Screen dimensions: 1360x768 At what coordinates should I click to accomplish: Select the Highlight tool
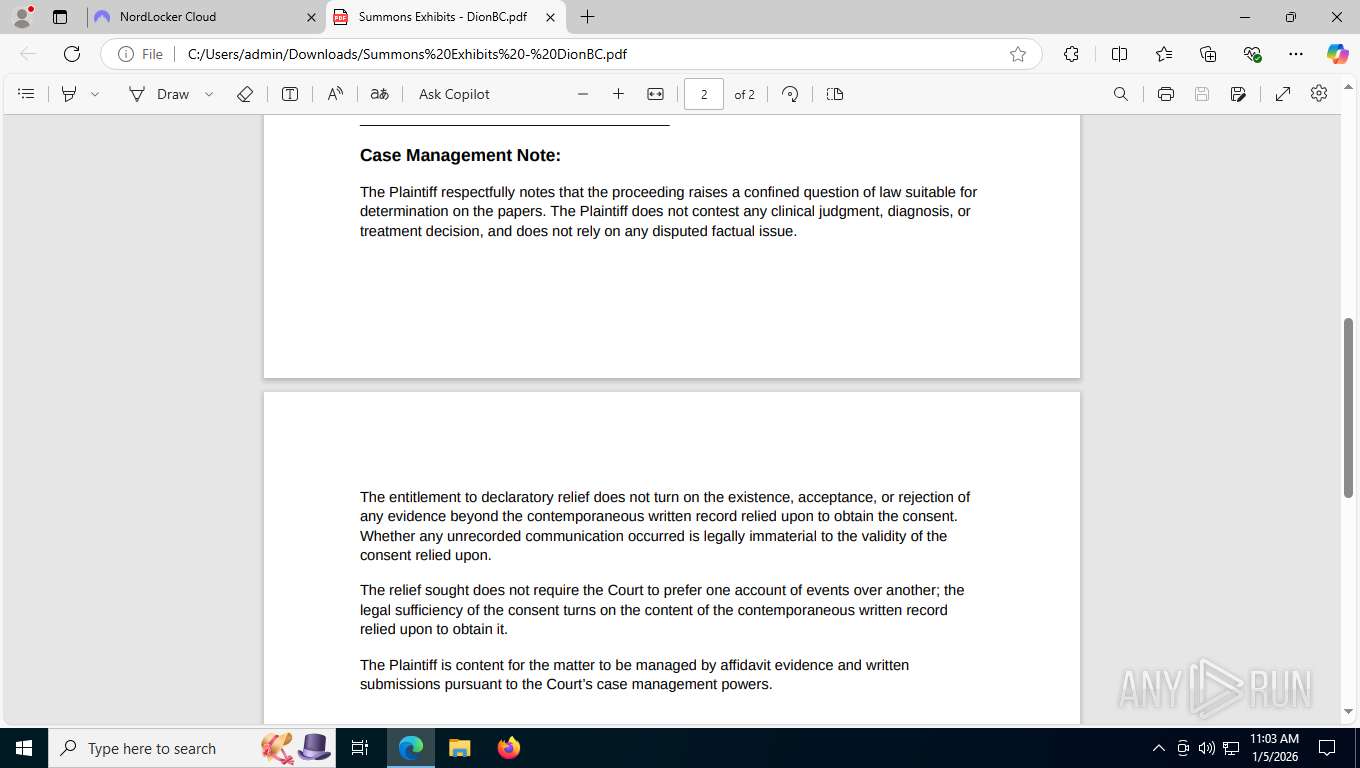coord(69,94)
